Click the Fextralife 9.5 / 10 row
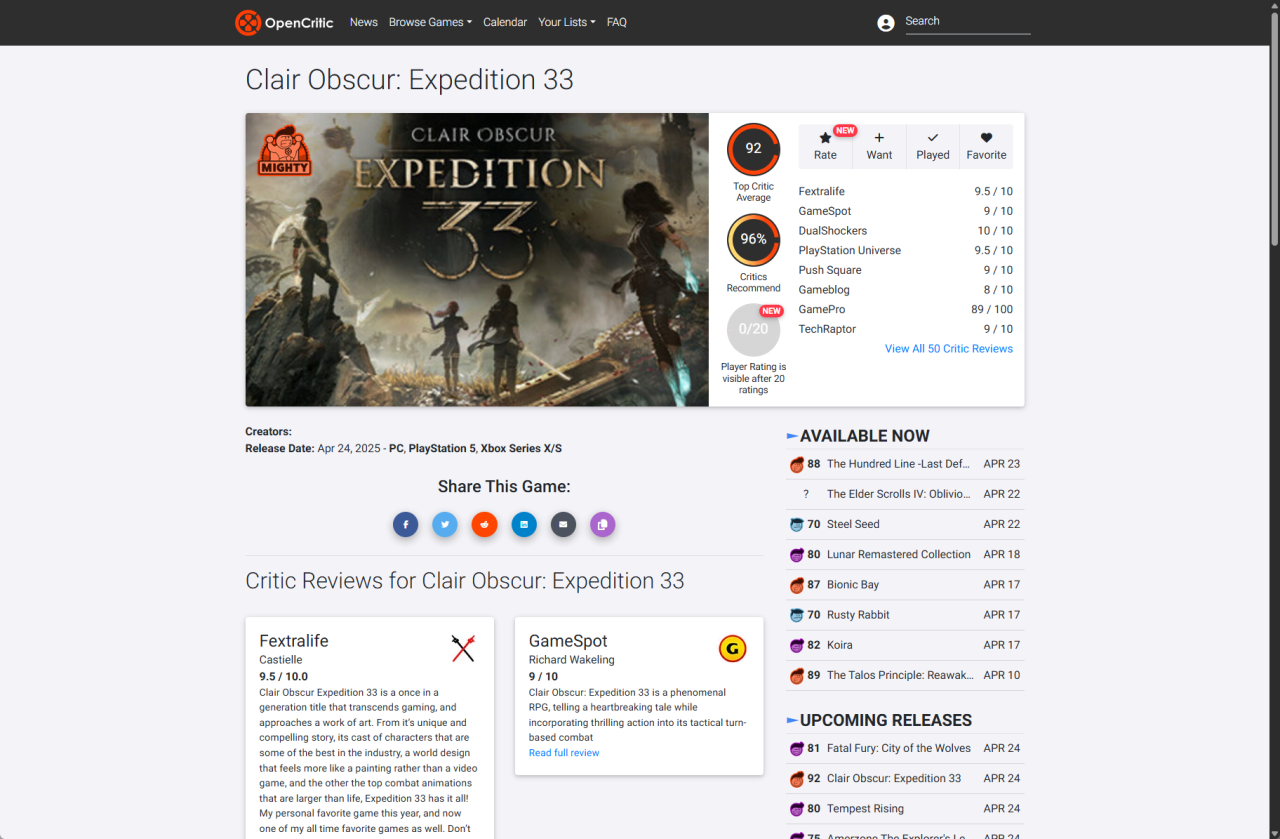Image resolution: width=1280 pixels, height=839 pixels. 906,192
